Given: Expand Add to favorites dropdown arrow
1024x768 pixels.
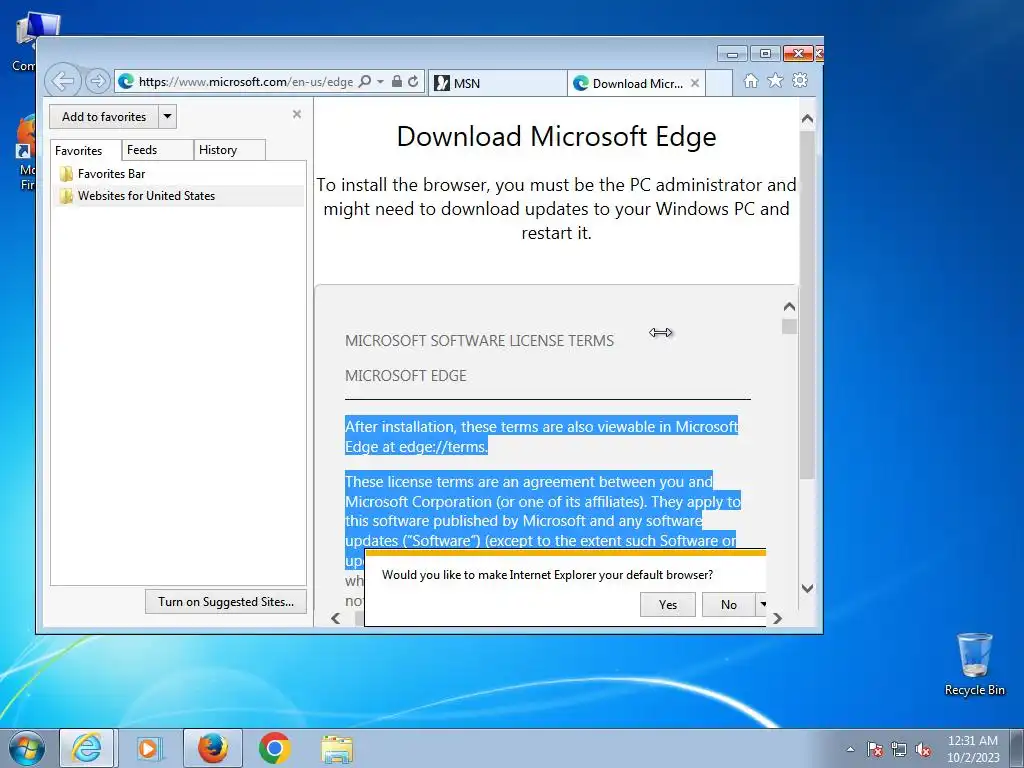Looking at the screenshot, I should [167, 117].
